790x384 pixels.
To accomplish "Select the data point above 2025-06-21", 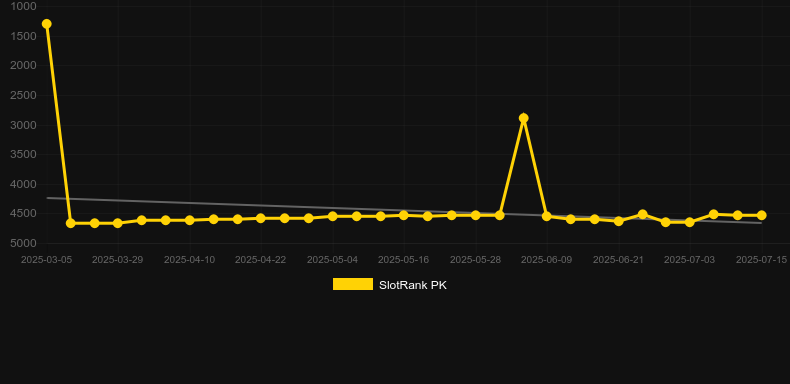I will (x=619, y=221).
